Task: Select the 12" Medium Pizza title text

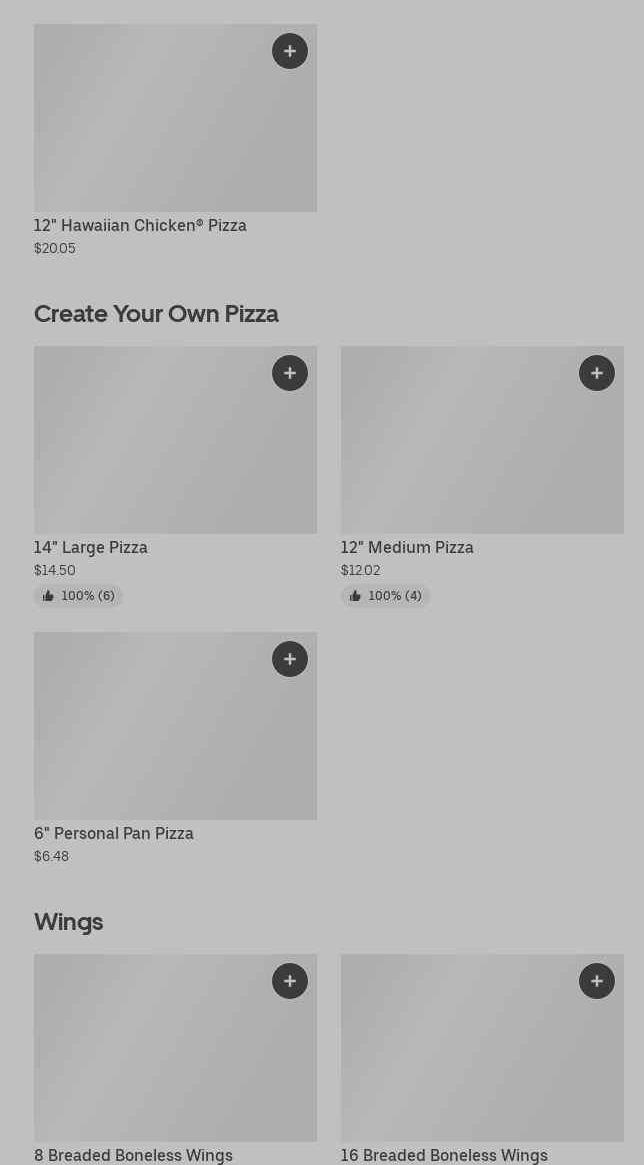Action: 407,548
